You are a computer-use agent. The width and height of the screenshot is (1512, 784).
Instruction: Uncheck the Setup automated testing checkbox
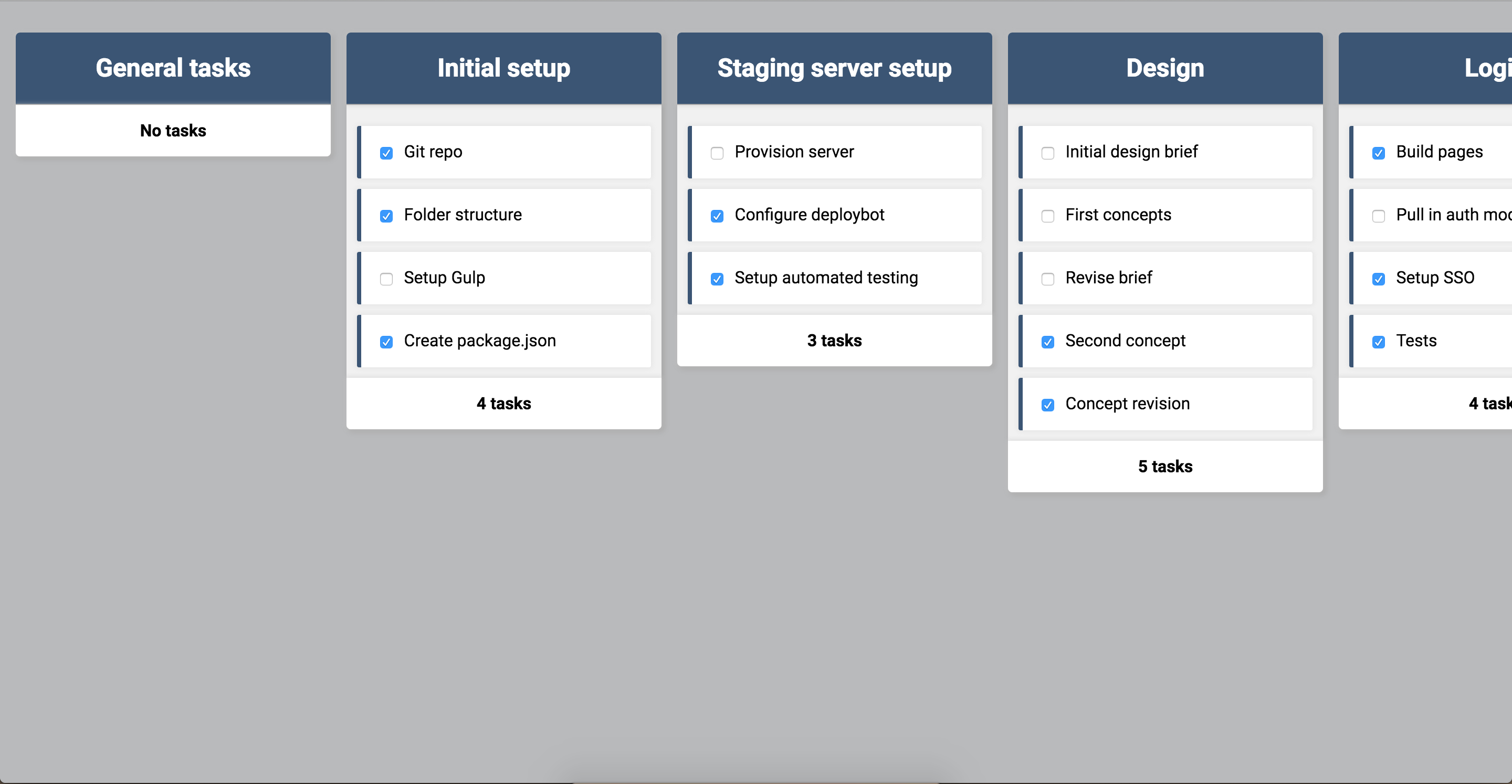click(x=717, y=279)
